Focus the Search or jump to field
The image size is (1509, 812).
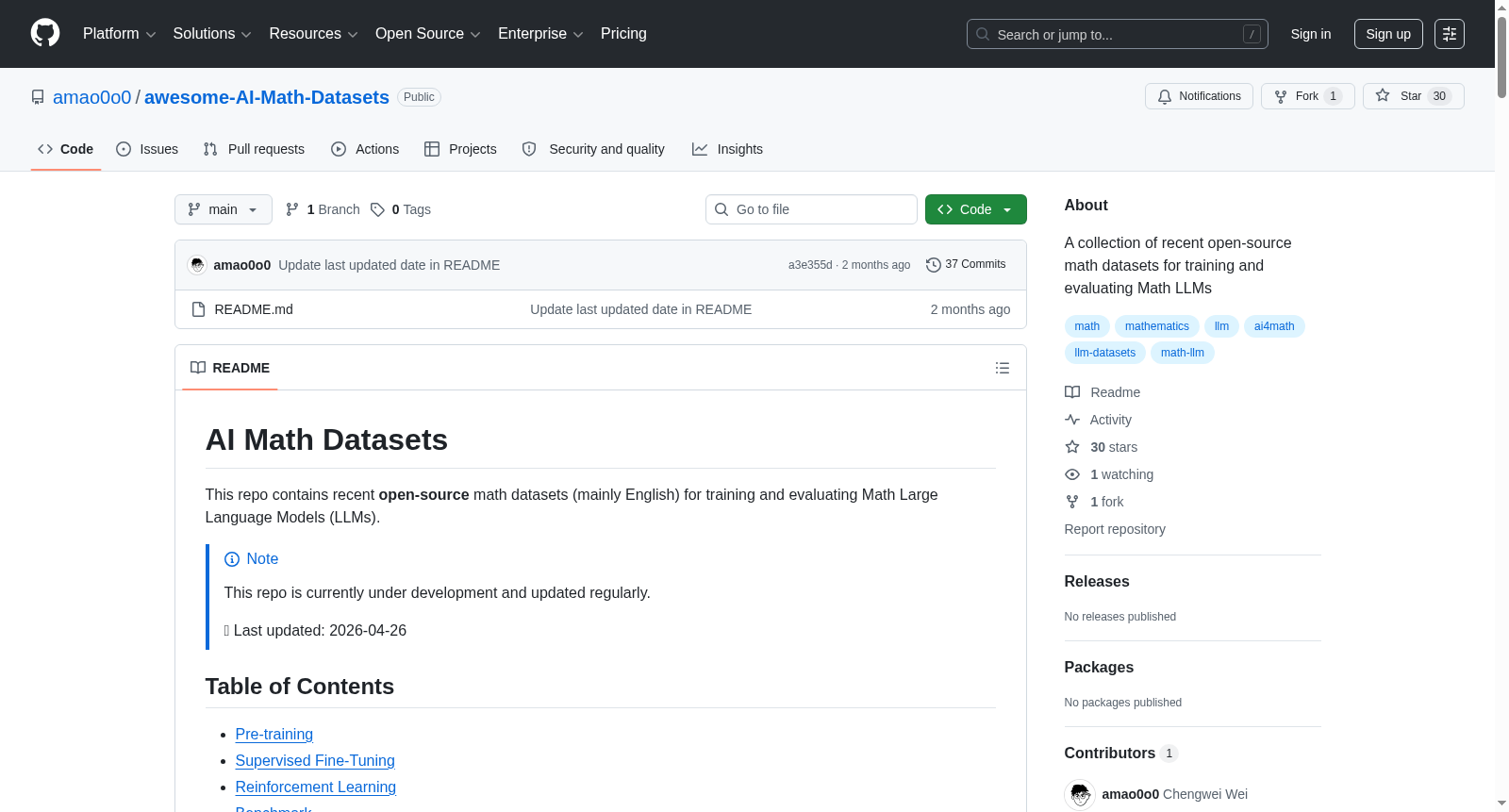pos(1117,34)
